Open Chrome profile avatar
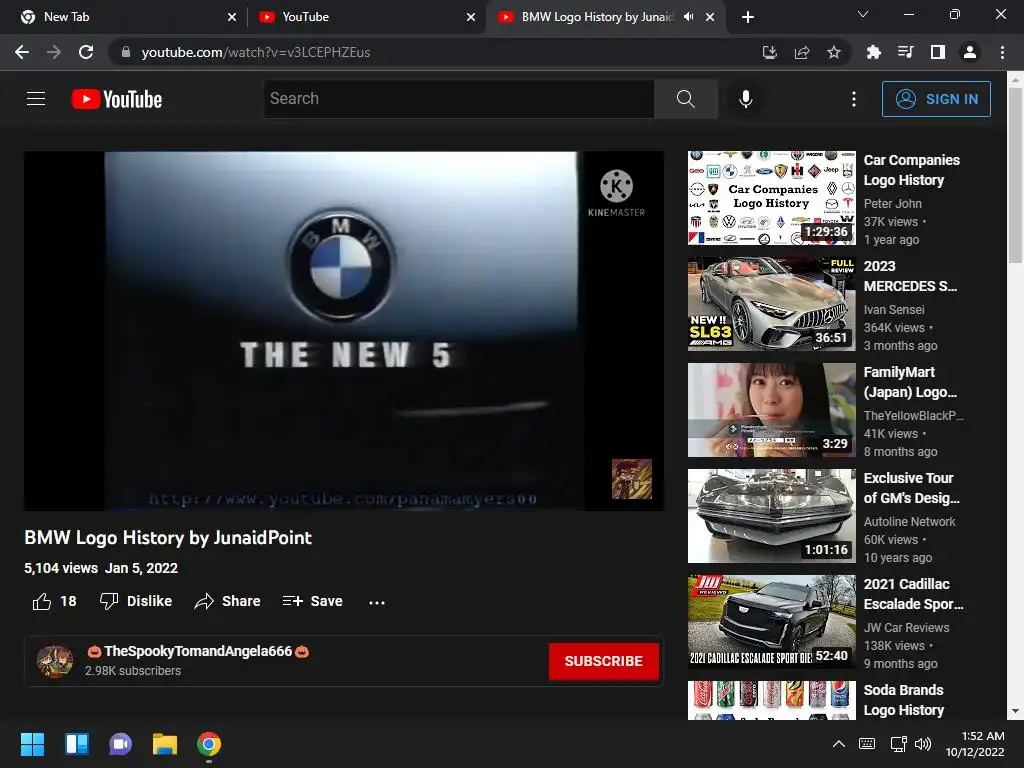 [970, 52]
